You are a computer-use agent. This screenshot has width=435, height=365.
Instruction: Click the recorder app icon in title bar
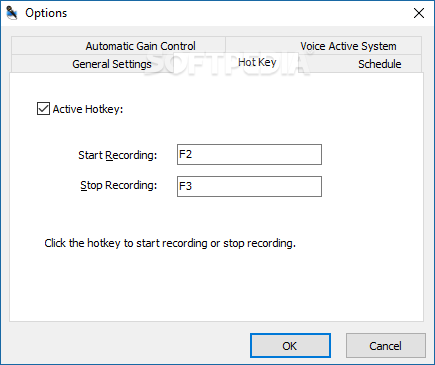(x=12, y=13)
